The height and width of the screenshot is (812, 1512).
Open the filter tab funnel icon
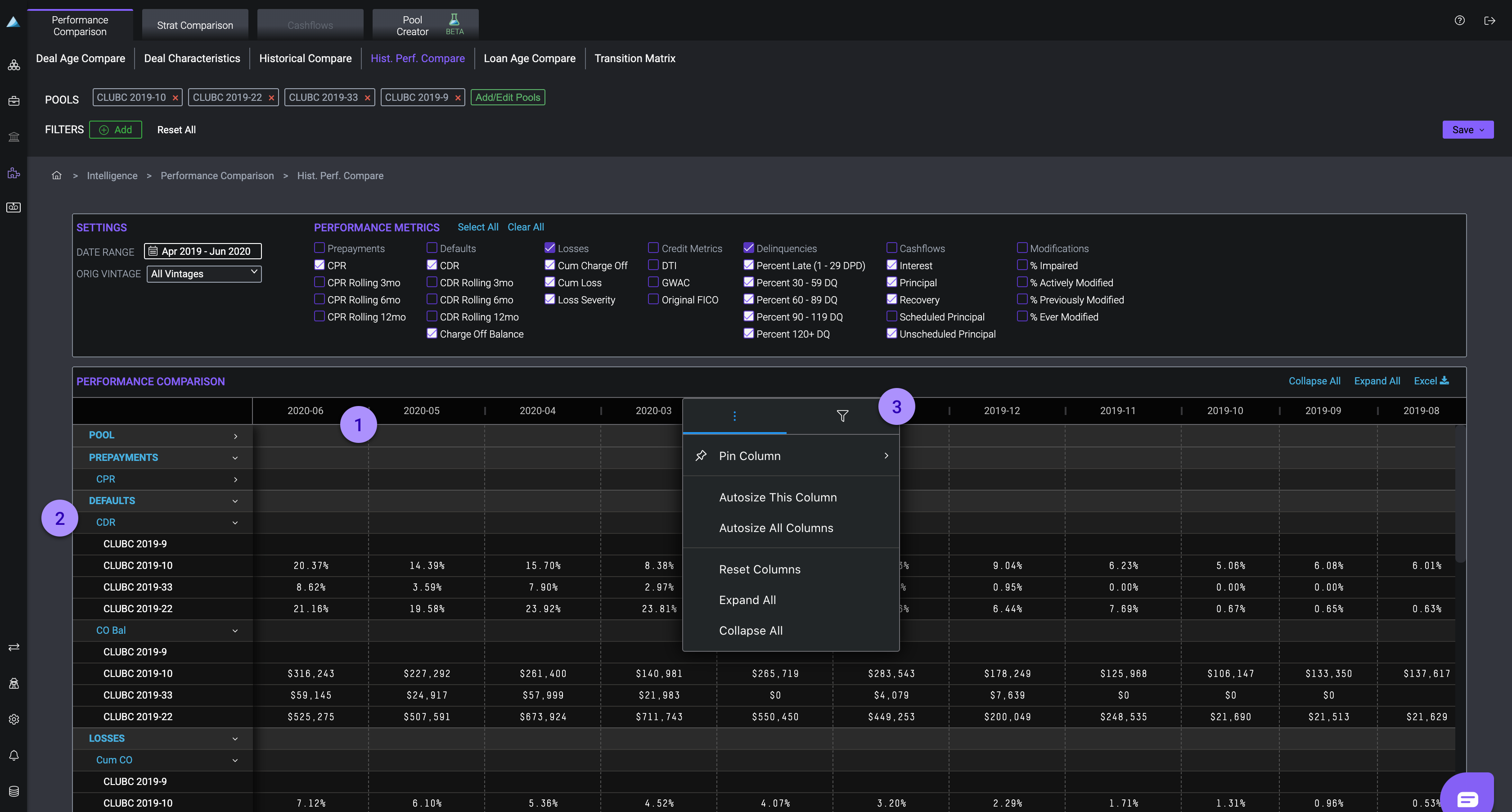pos(842,416)
